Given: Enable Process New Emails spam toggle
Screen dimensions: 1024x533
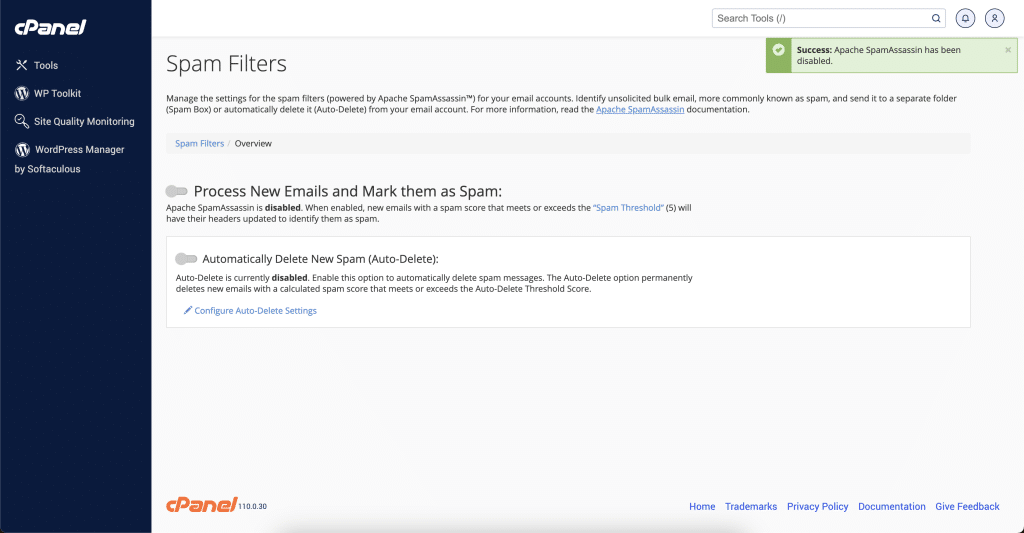Looking at the screenshot, I should point(176,191).
